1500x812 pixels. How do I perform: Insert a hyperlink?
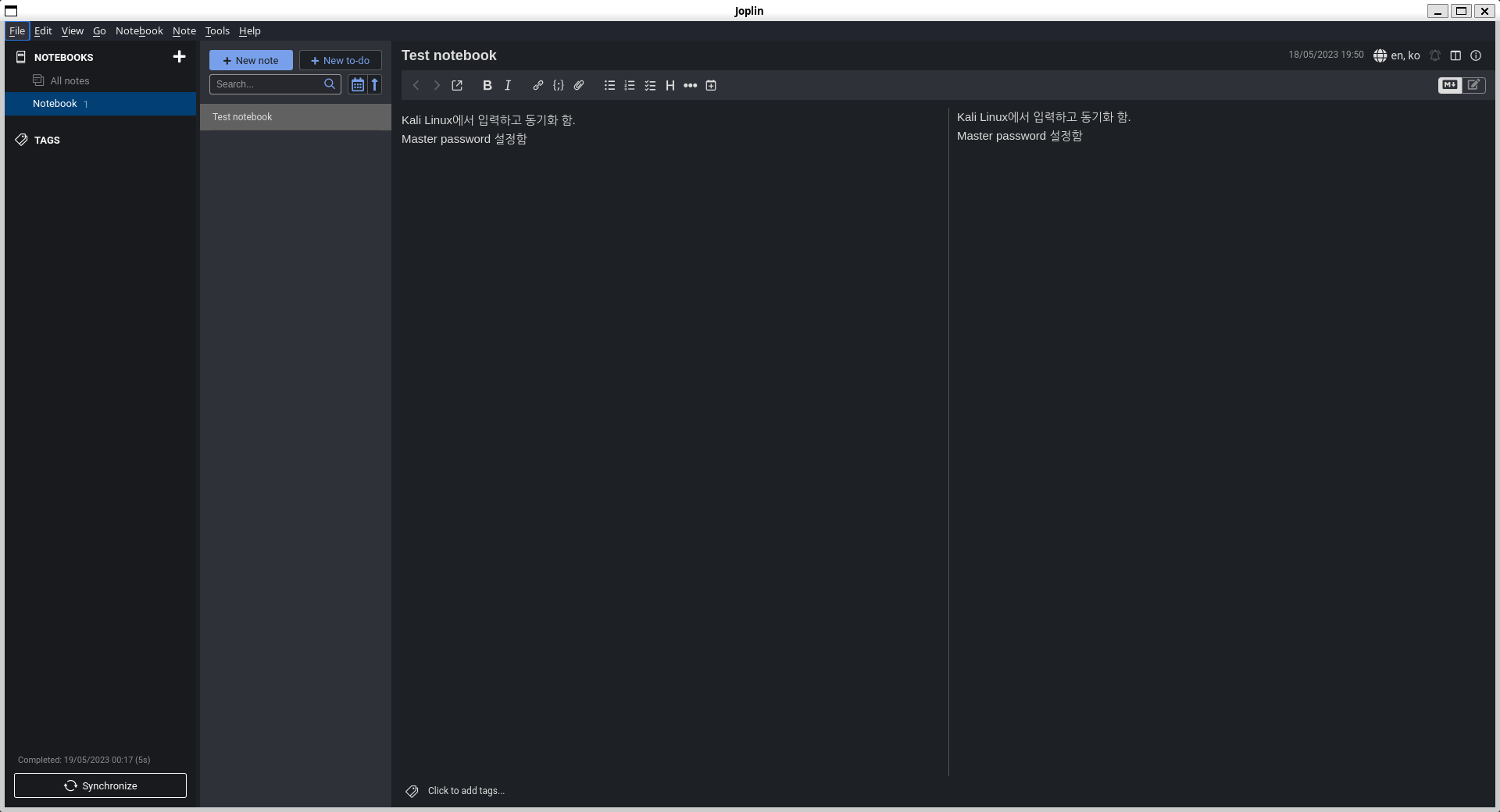(538, 85)
